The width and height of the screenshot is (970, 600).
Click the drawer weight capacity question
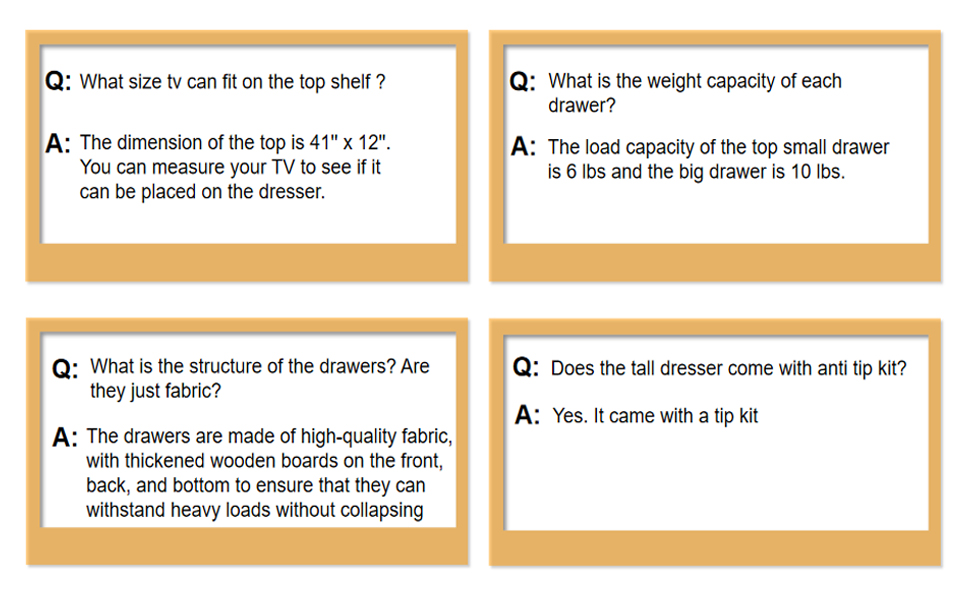pos(694,92)
